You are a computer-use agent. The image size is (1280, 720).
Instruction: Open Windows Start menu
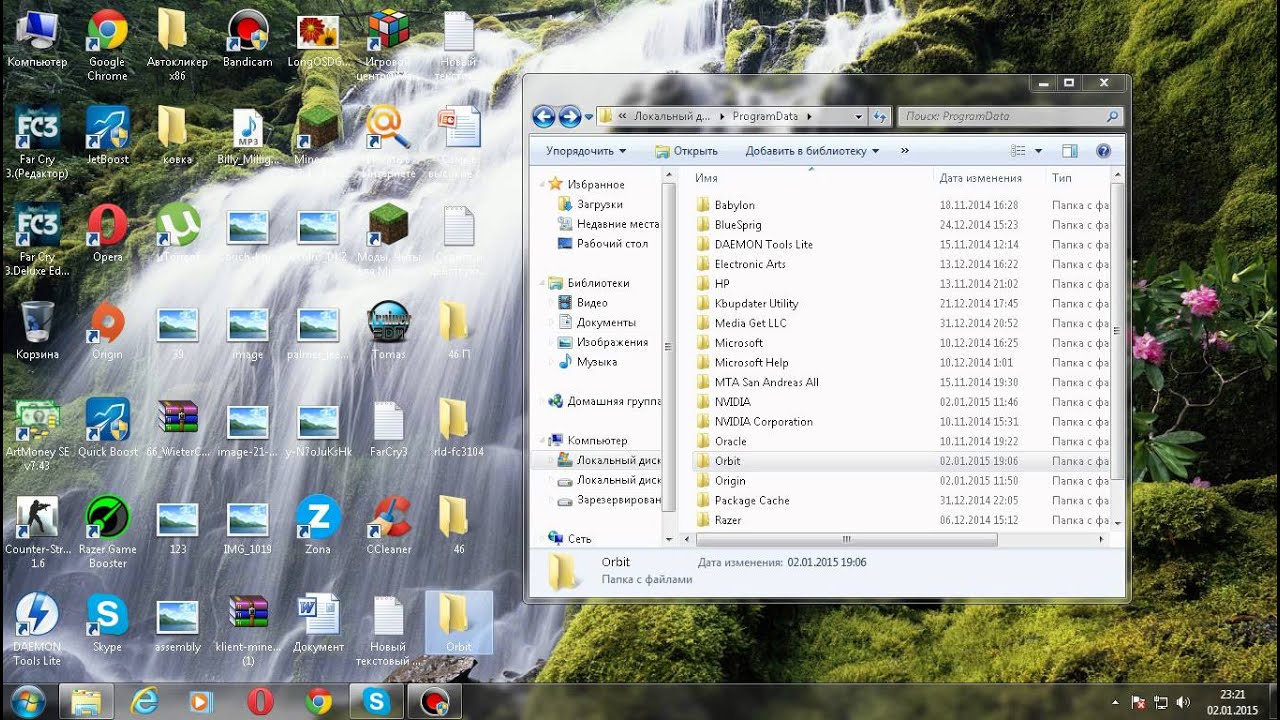click(27, 701)
